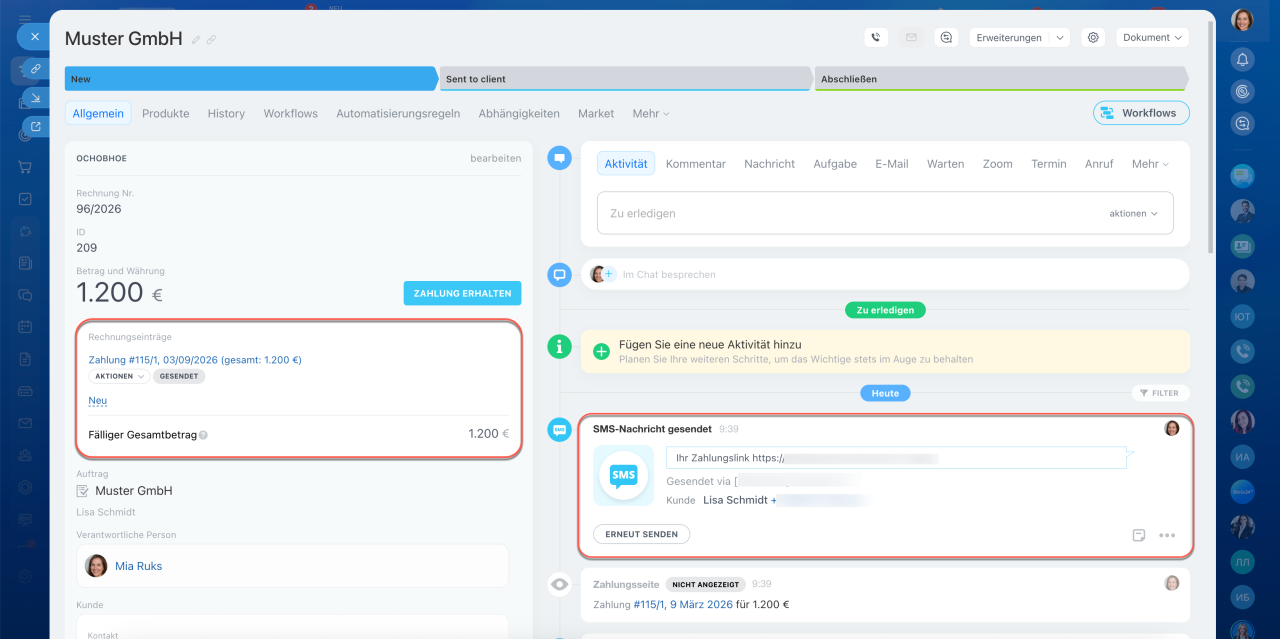The image size is (1280, 639).
Task: Open the settings gear icon
Action: 1093,37
